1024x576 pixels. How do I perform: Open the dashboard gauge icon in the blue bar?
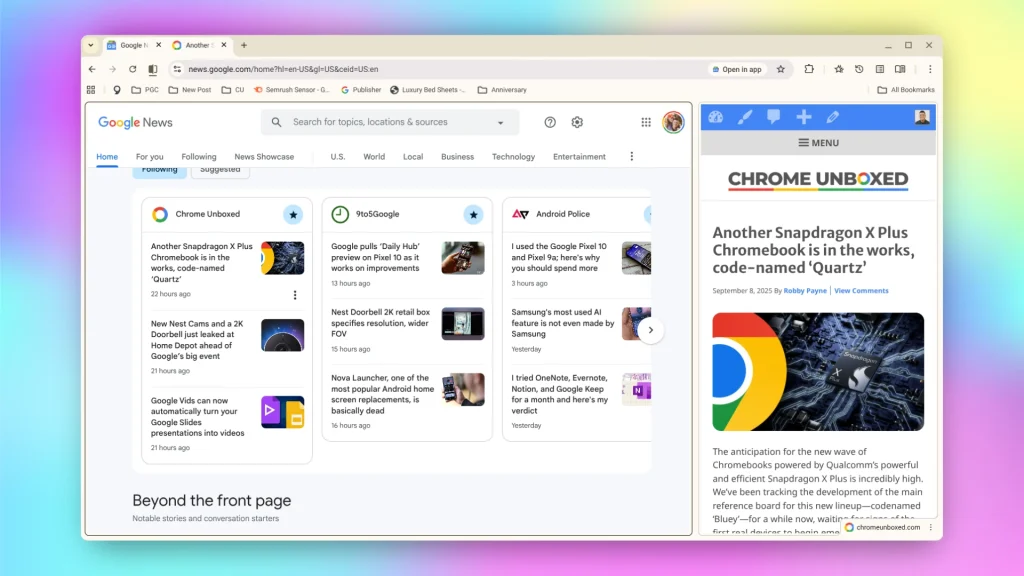tap(715, 117)
